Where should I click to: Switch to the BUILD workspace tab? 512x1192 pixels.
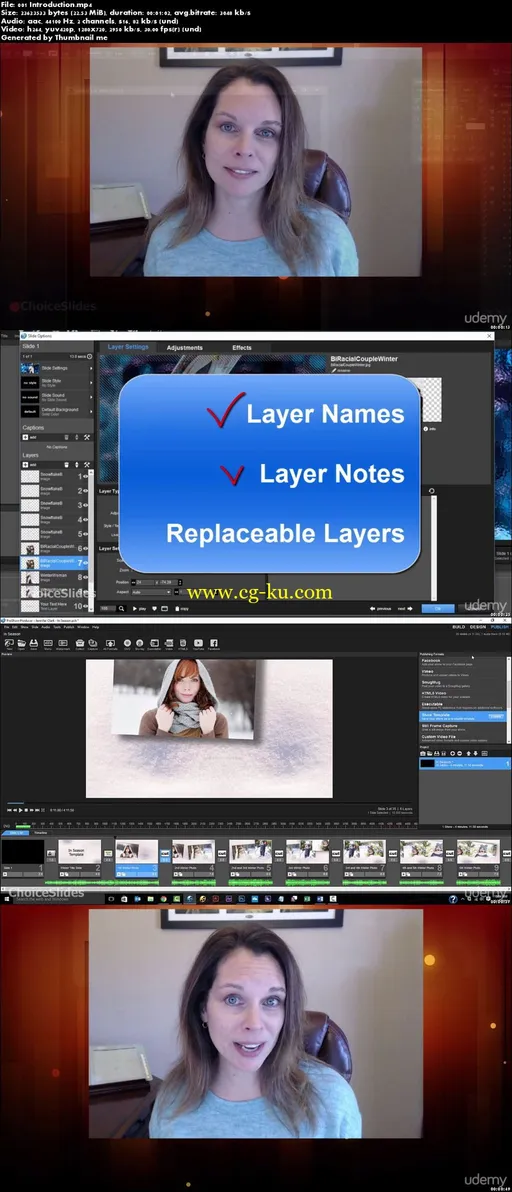[458, 627]
